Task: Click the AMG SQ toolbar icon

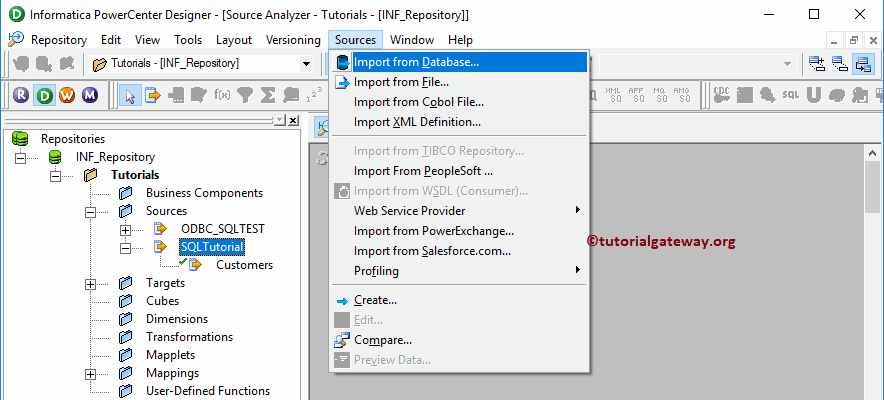Action: coord(682,95)
